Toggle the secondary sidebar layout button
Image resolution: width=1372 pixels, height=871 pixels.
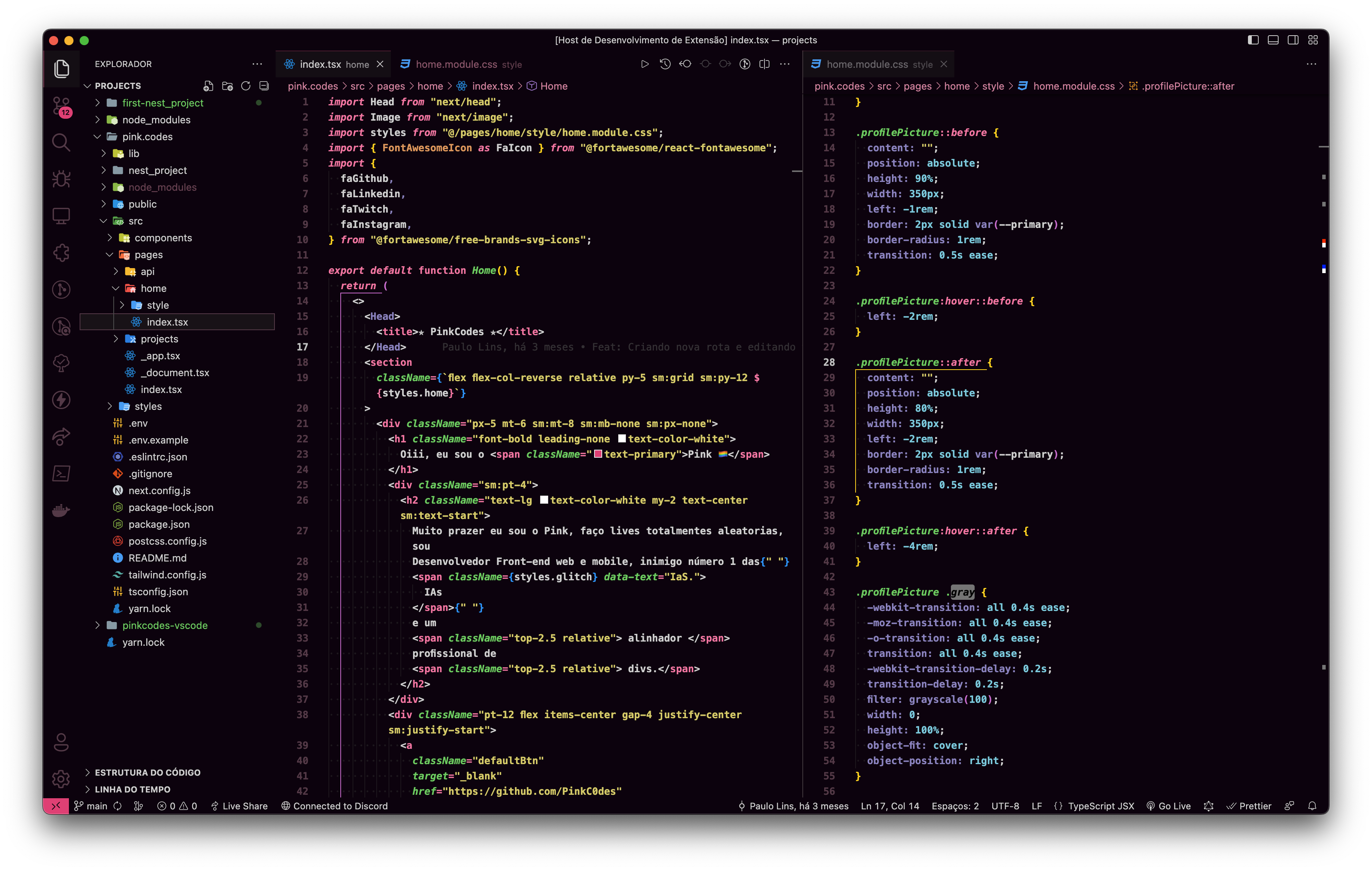click(1293, 40)
